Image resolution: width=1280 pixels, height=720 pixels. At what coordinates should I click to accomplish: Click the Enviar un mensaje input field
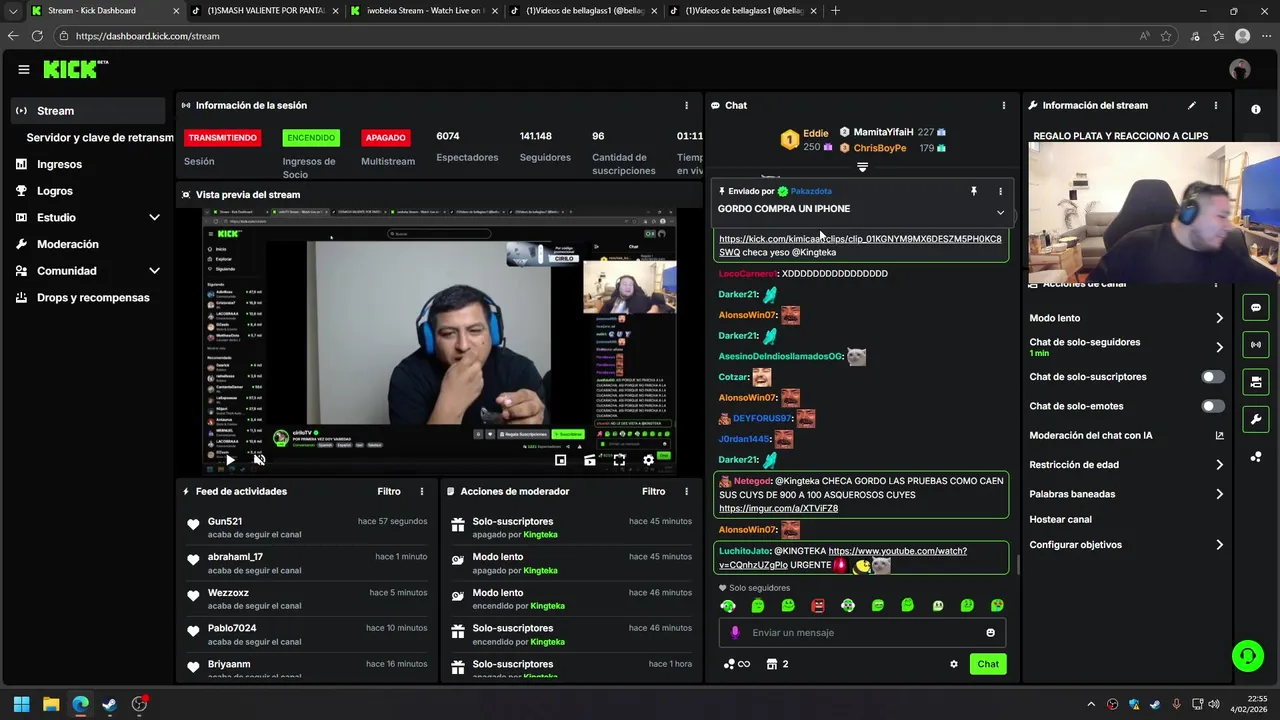point(862,632)
